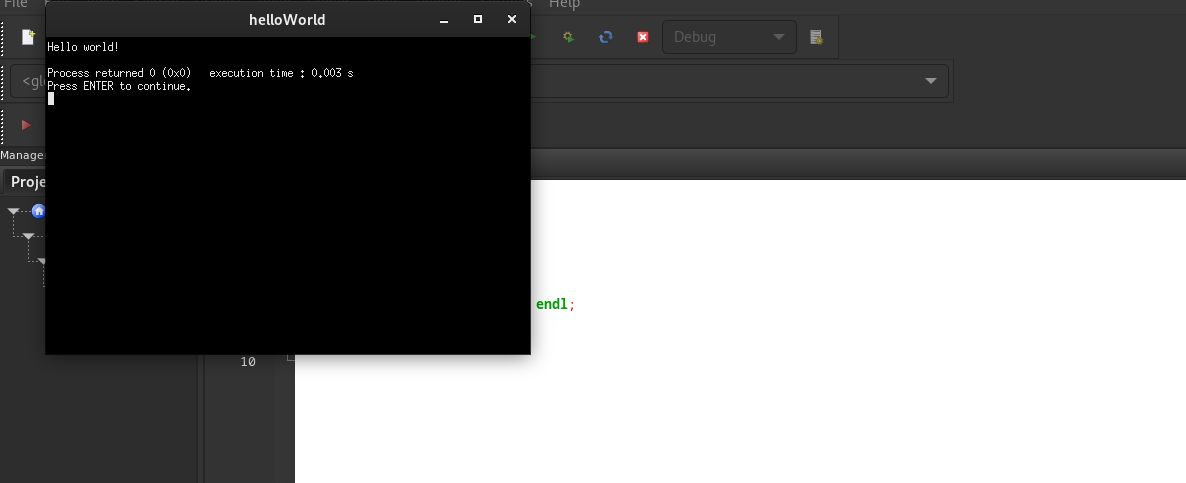Collapse the second-level project tree node

(x=29, y=236)
